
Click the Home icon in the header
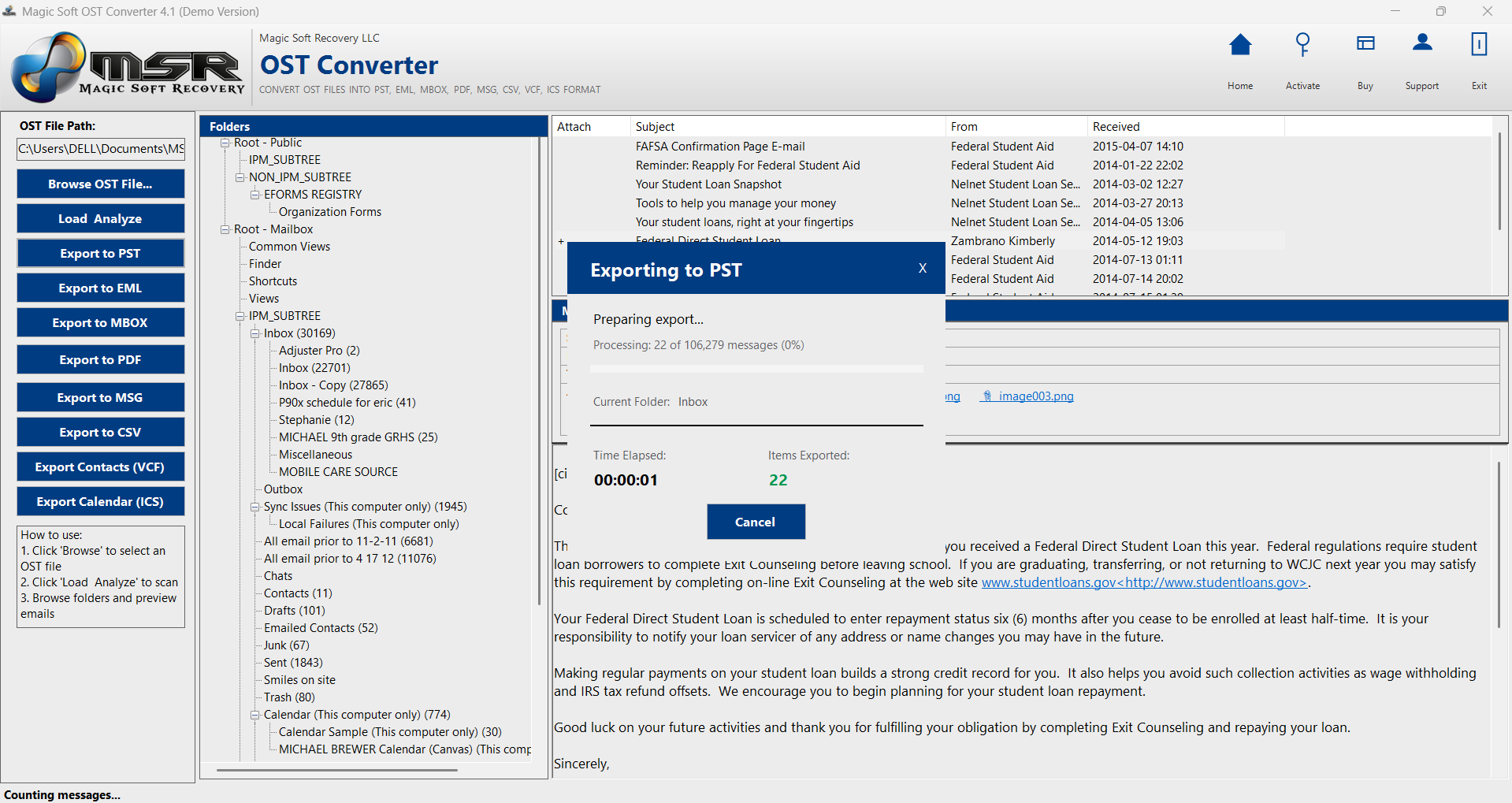click(x=1240, y=45)
